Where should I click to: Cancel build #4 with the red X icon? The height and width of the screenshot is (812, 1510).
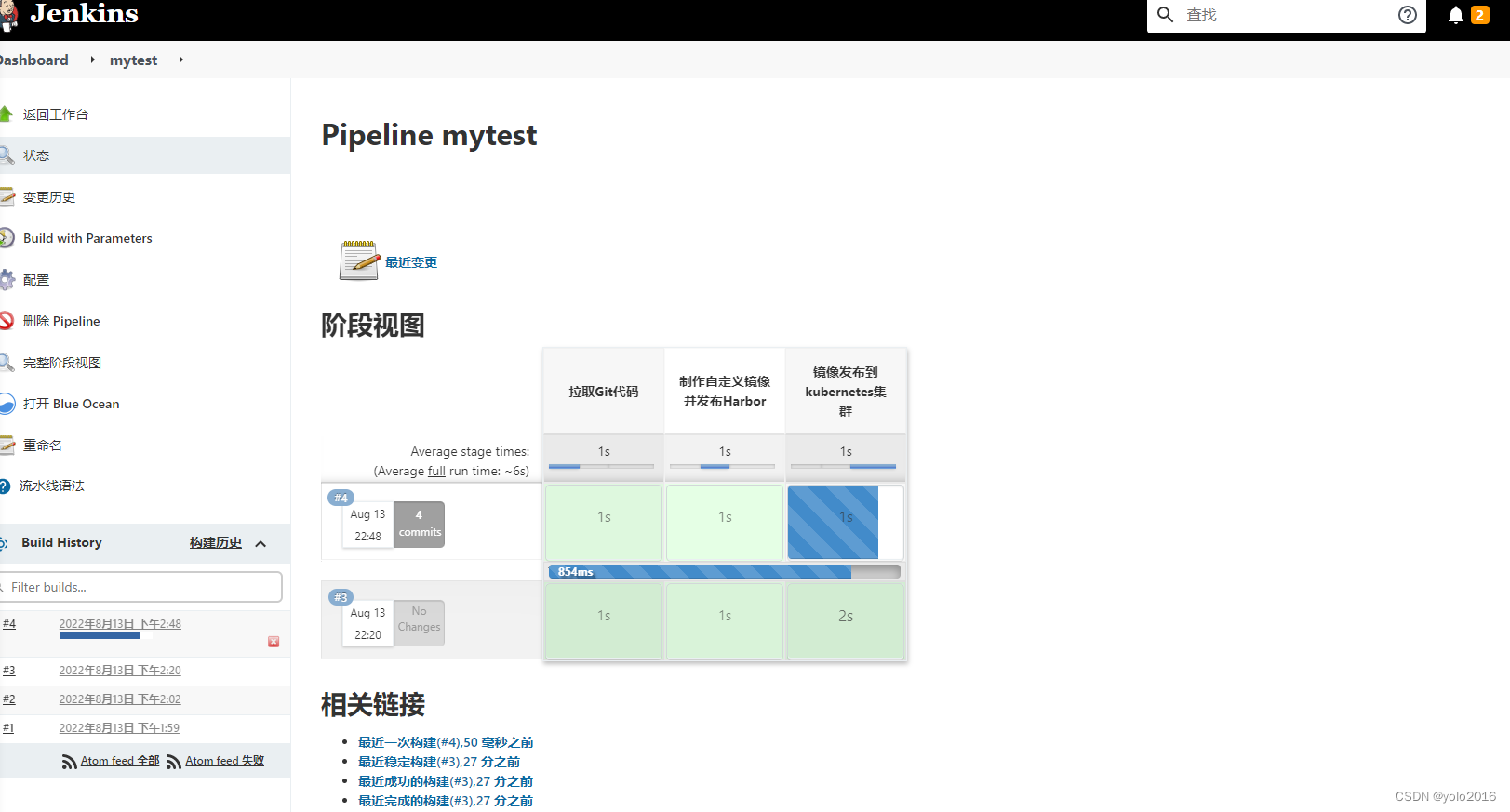pos(274,642)
